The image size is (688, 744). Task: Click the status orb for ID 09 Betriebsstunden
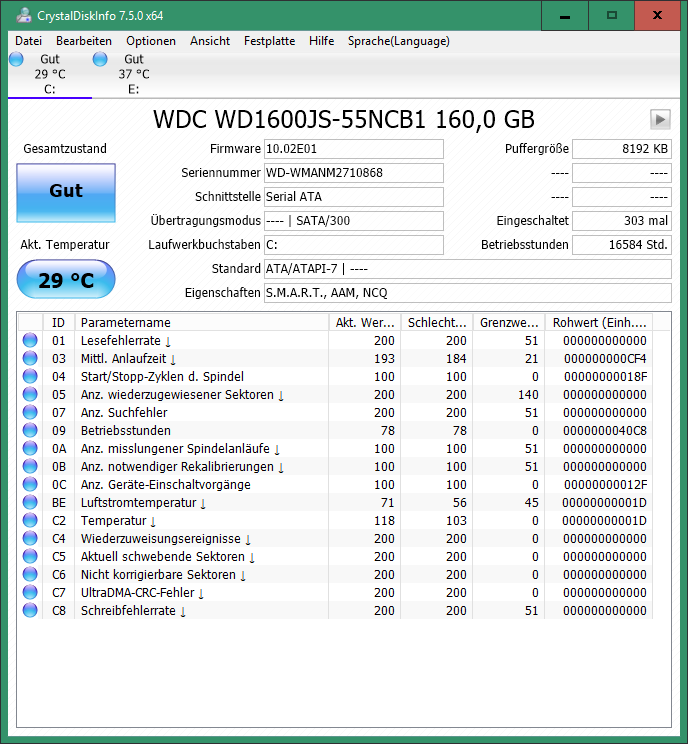pos(30,430)
